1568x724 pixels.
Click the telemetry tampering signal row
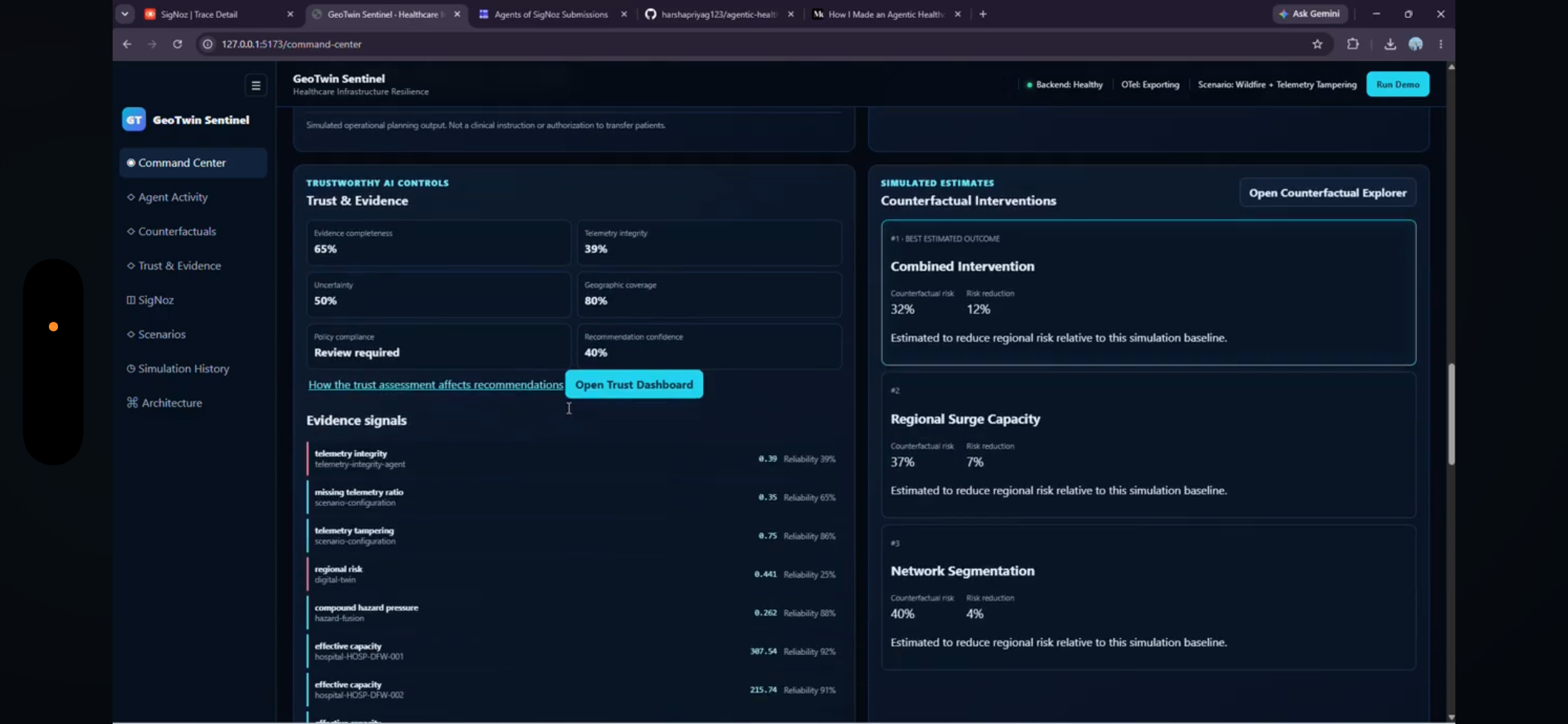coord(574,535)
